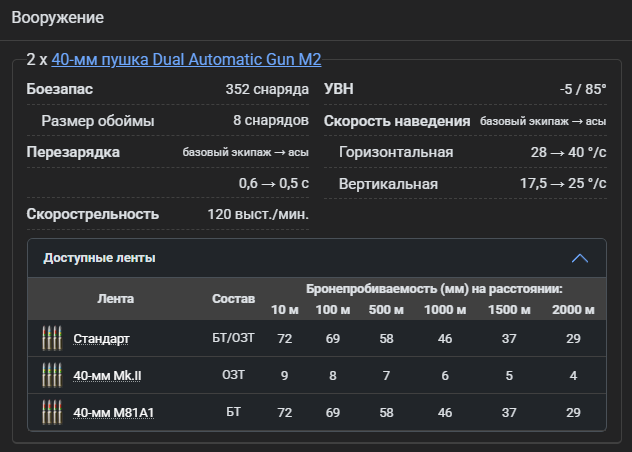Click the Состав column header
The width and height of the screenshot is (632, 452).
coord(233,299)
